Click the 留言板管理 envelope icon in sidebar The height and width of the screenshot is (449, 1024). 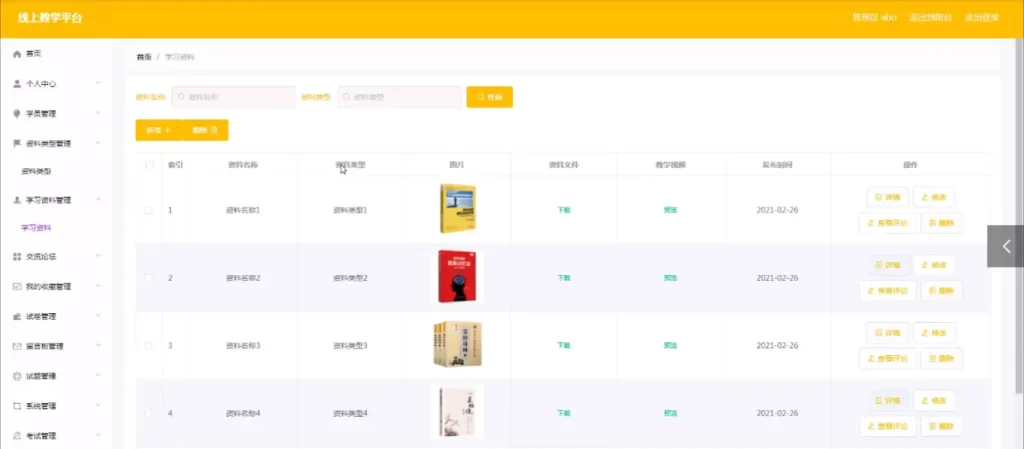coord(17,346)
